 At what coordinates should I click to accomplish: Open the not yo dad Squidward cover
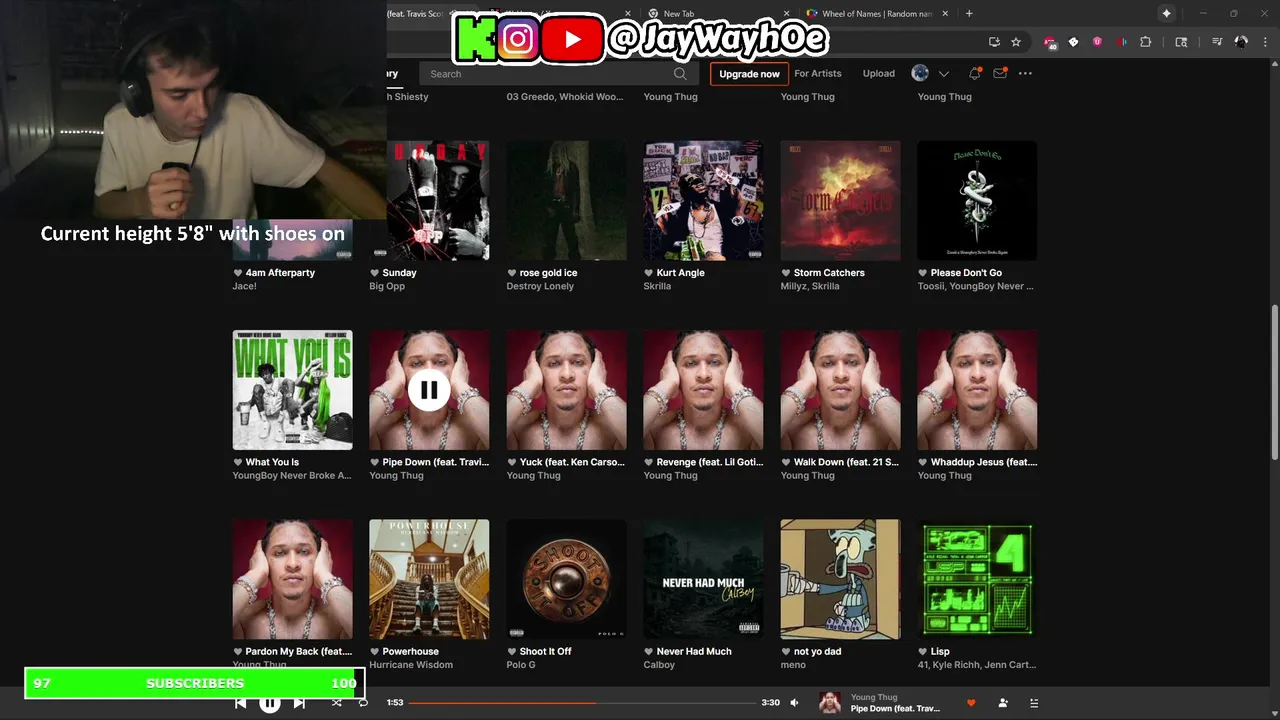click(x=840, y=579)
